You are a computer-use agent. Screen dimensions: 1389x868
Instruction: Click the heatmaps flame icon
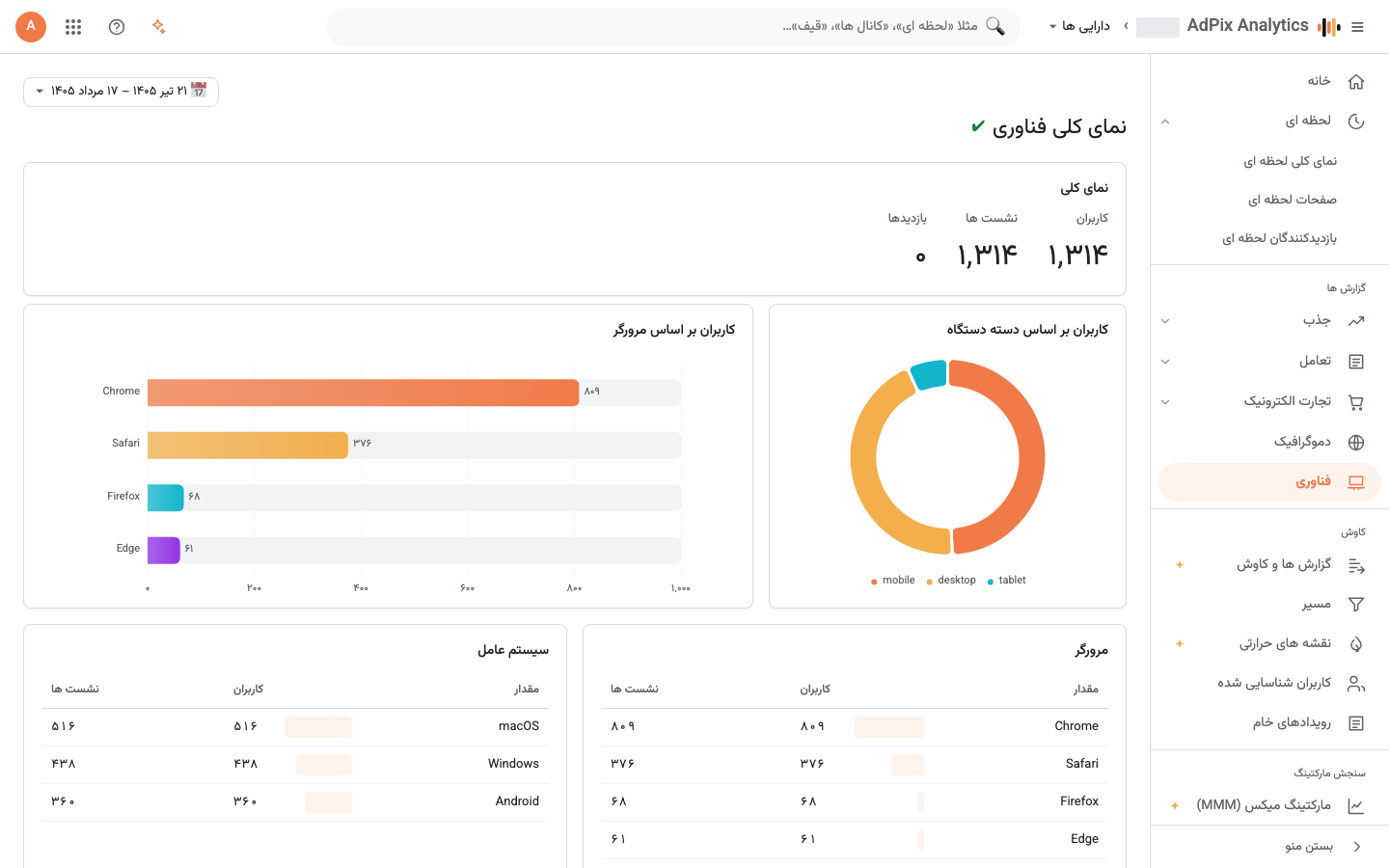click(x=1356, y=644)
